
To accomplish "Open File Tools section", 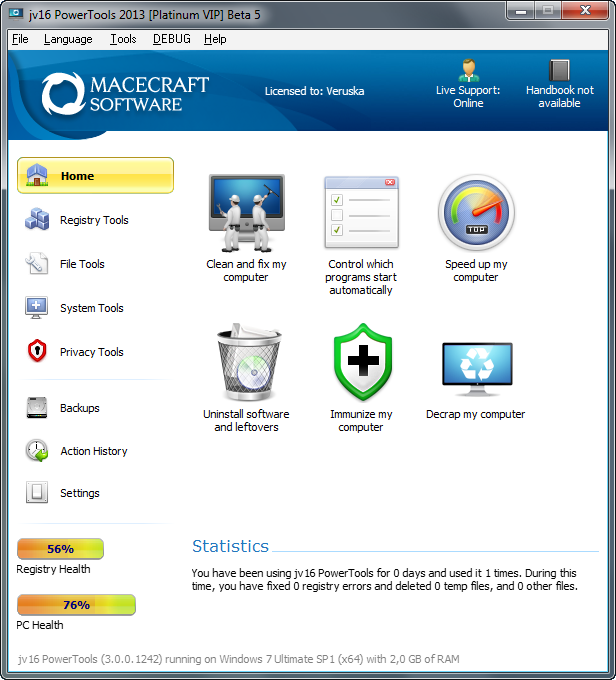I will tap(82, 264).
